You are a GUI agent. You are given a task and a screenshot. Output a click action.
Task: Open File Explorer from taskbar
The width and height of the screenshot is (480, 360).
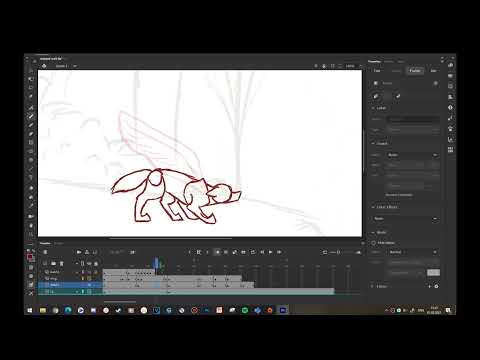click(43, 310)
